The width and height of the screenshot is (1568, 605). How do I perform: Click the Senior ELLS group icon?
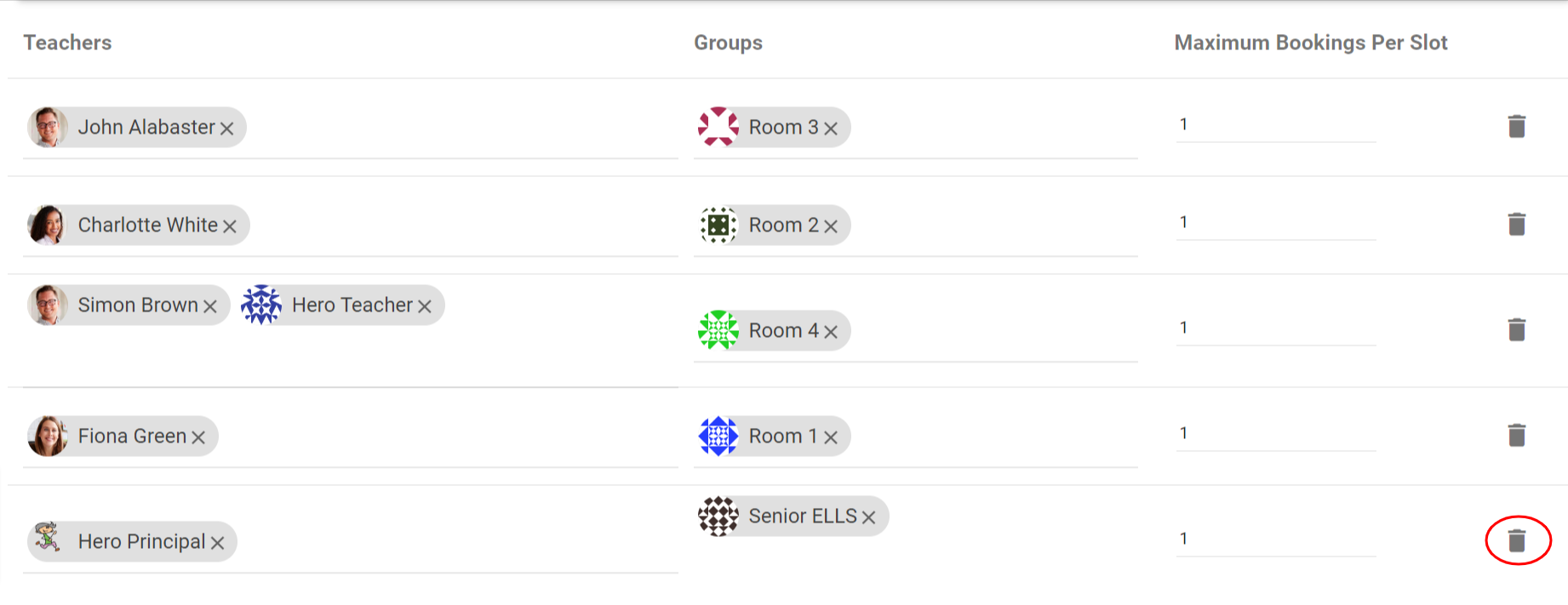coord(719,516)
